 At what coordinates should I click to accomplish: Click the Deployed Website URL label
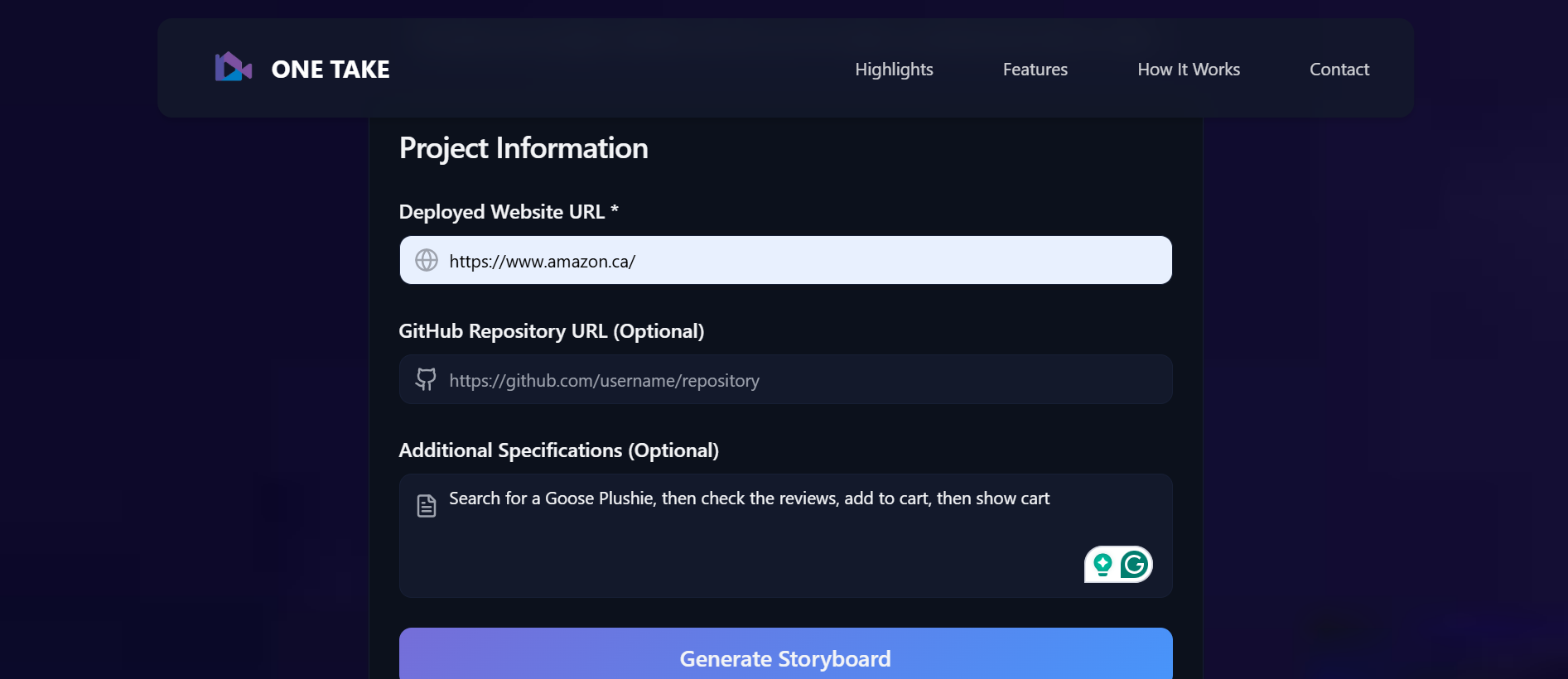point(509,212)
